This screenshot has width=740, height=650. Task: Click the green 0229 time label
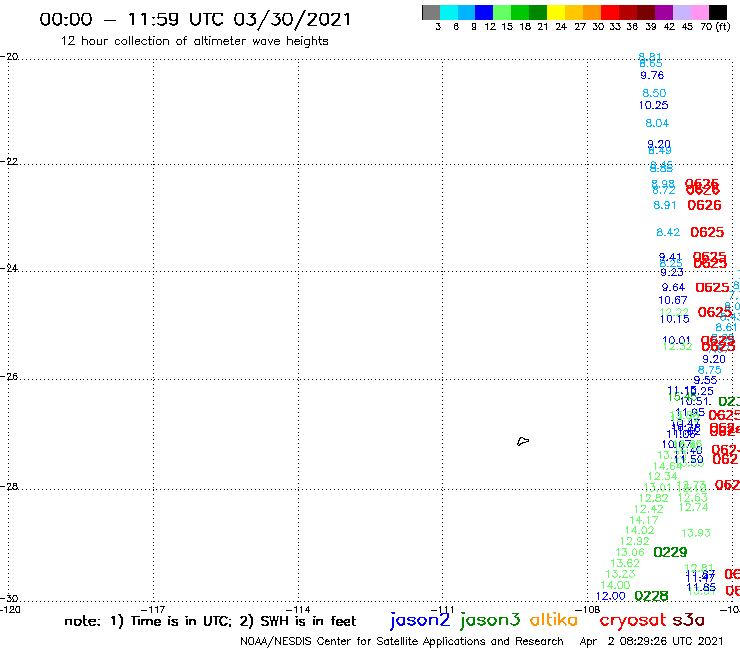(670, 552)
